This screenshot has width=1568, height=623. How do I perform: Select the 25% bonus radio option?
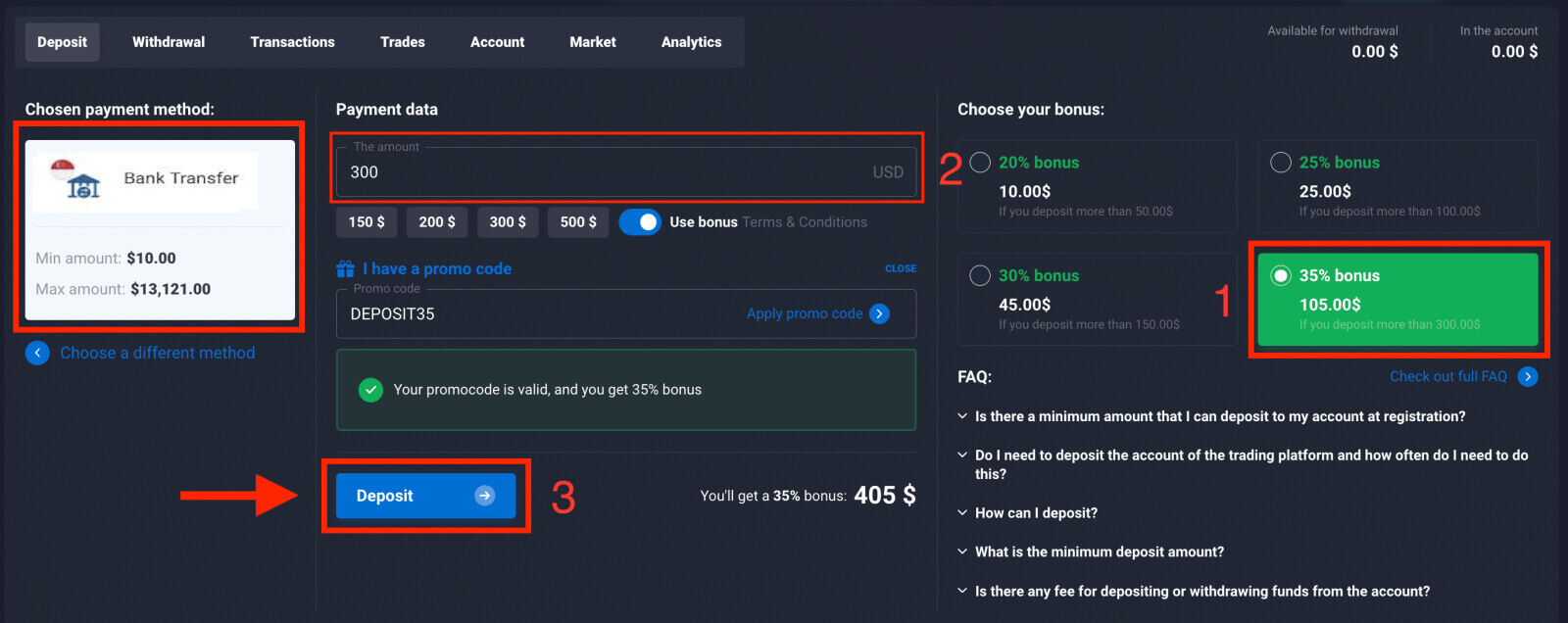(1280, 163)
